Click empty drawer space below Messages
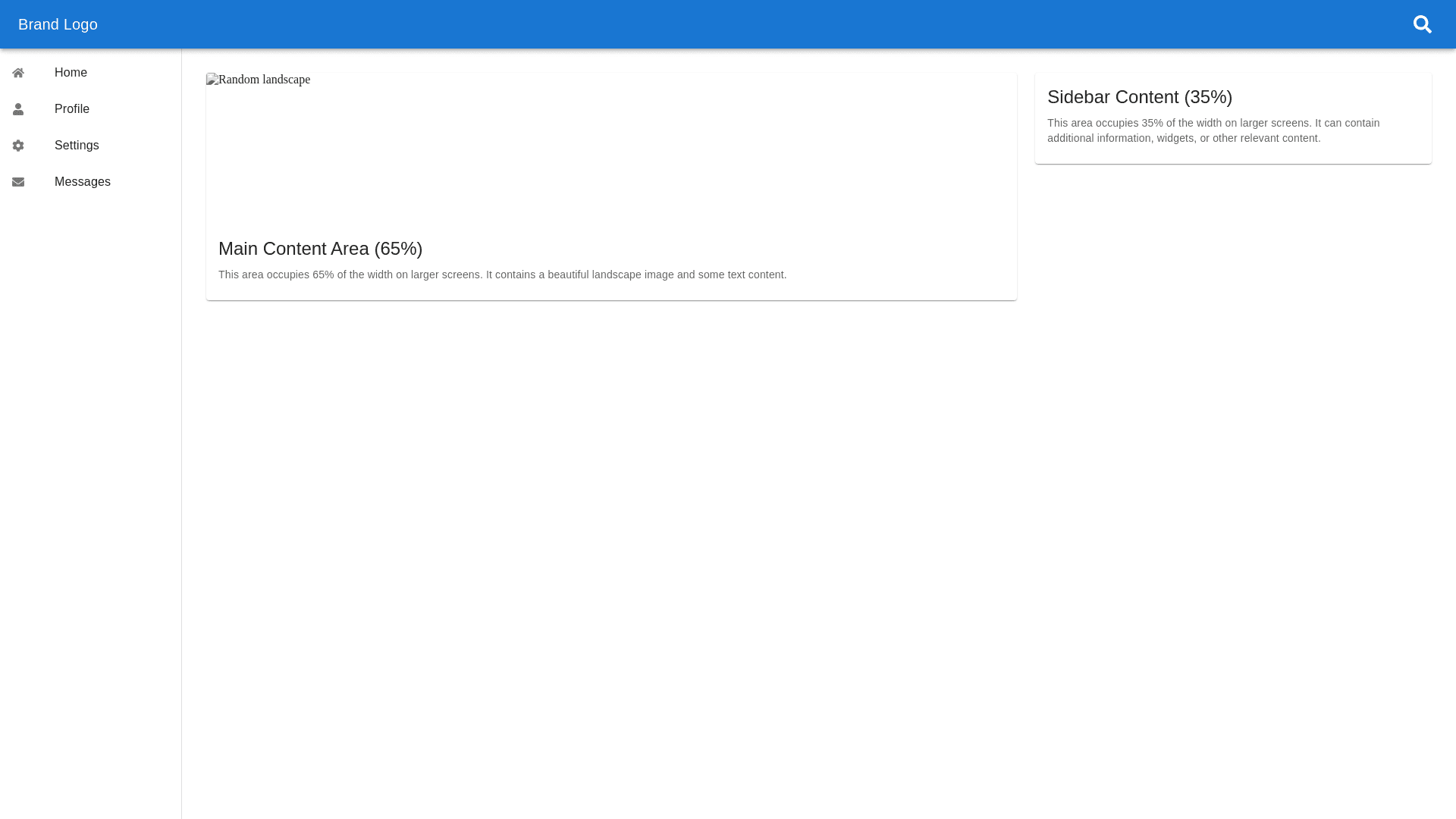 click(91, 493)
